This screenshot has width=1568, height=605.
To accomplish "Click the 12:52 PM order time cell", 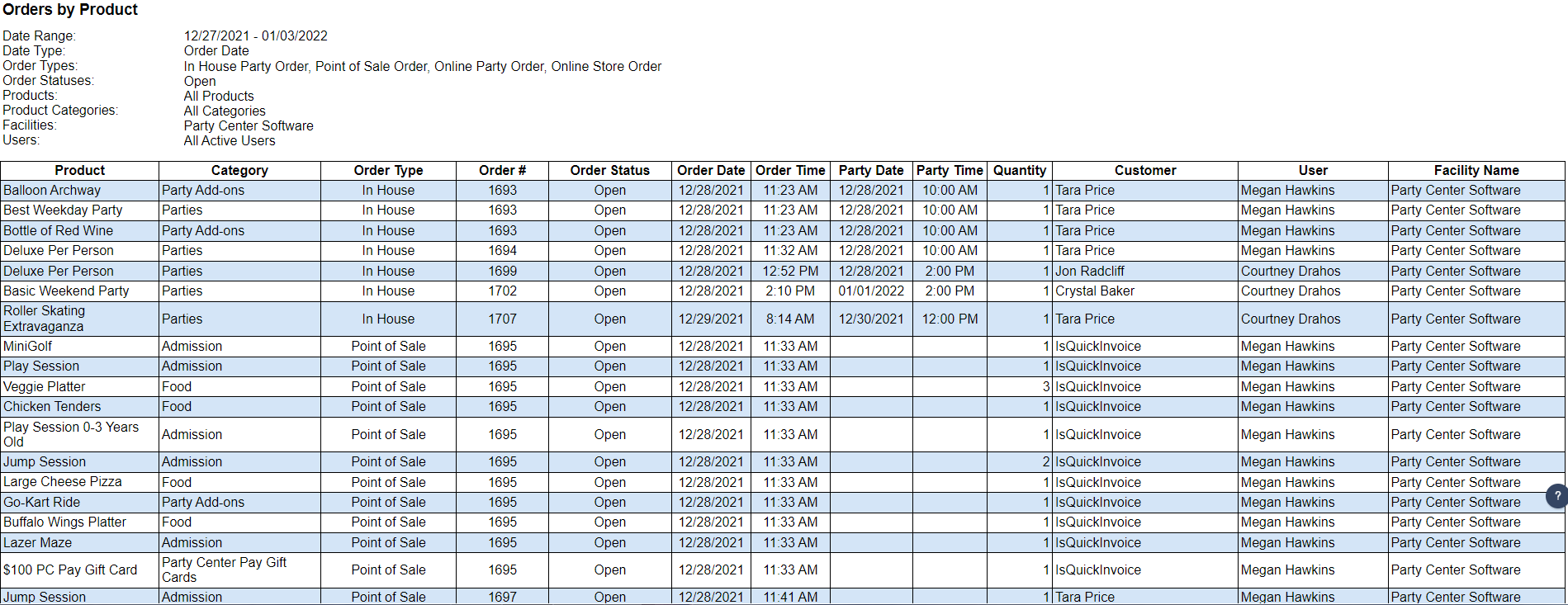I will click(x=790, y=272).
